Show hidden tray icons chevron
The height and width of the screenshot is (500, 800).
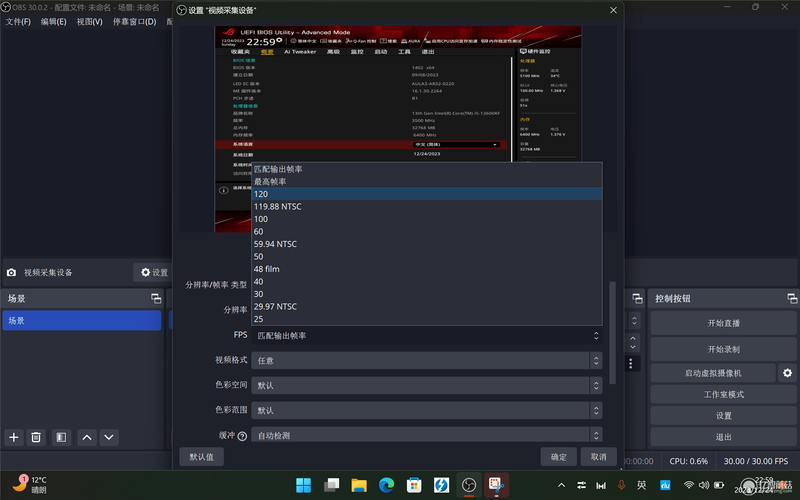click(561, 485)
